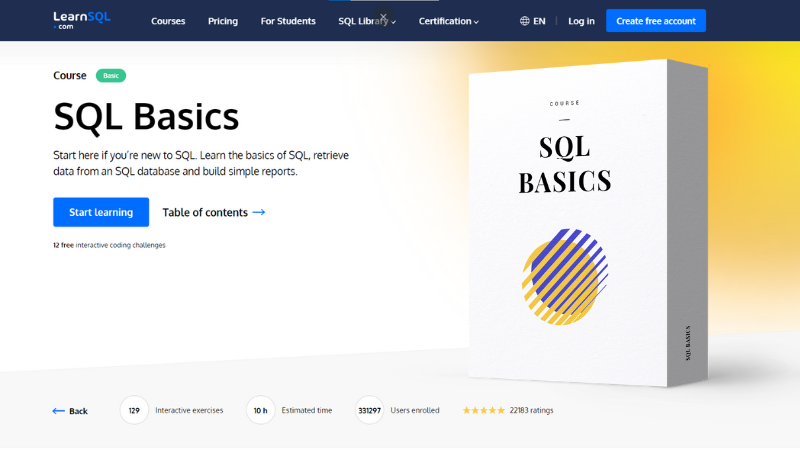Click the SQL Basics course box image
The width and height of the screenshot is (800, 450).
tap(588, 223)
